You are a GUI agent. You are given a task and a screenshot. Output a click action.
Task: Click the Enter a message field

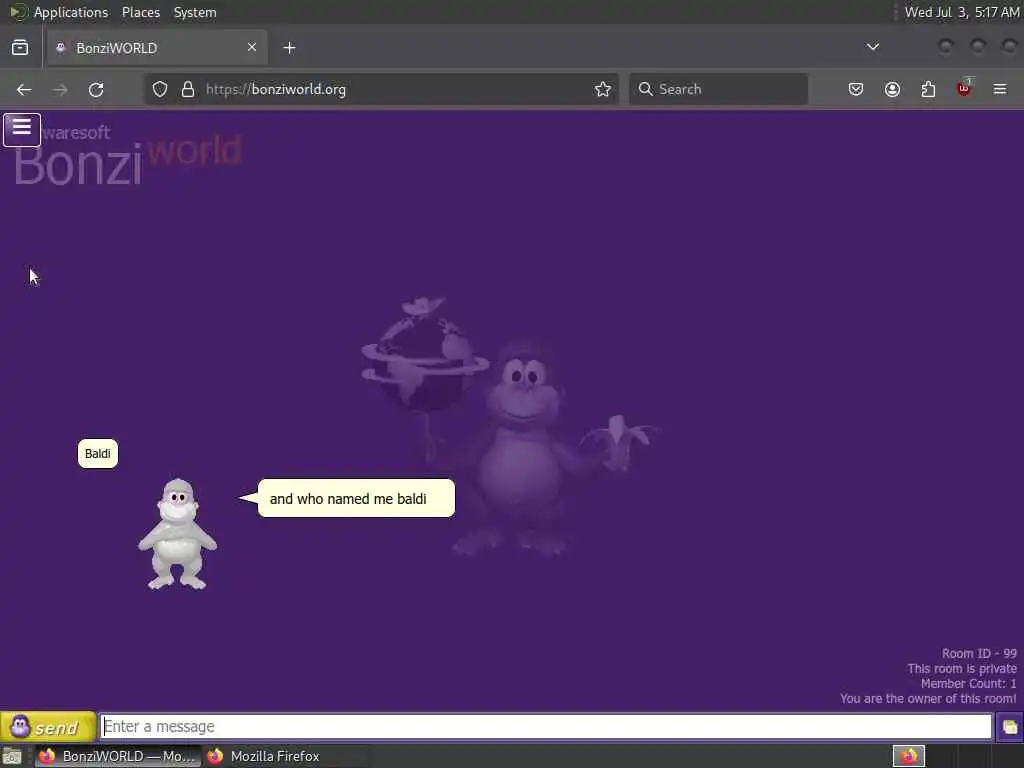click(546, 726)
